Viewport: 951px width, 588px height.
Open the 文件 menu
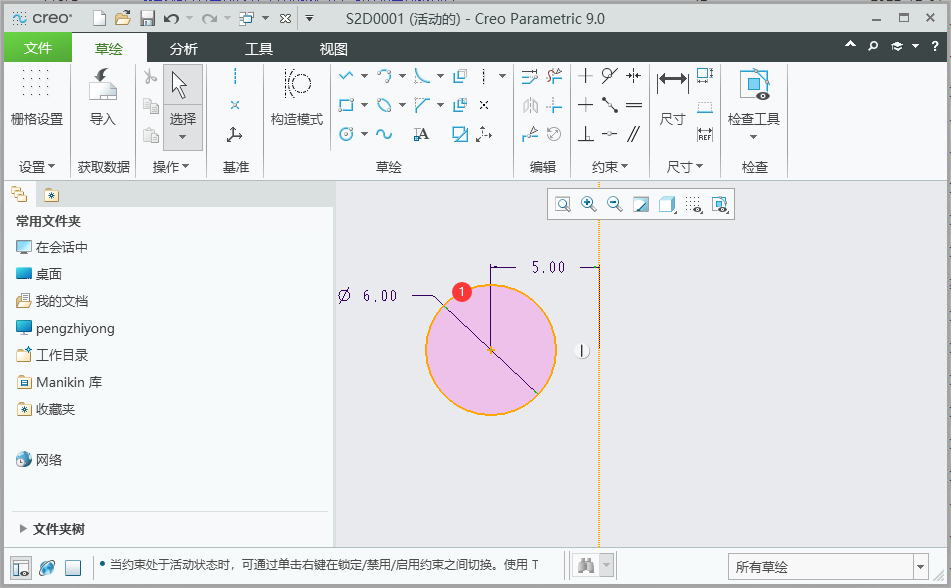pos(38,48)
